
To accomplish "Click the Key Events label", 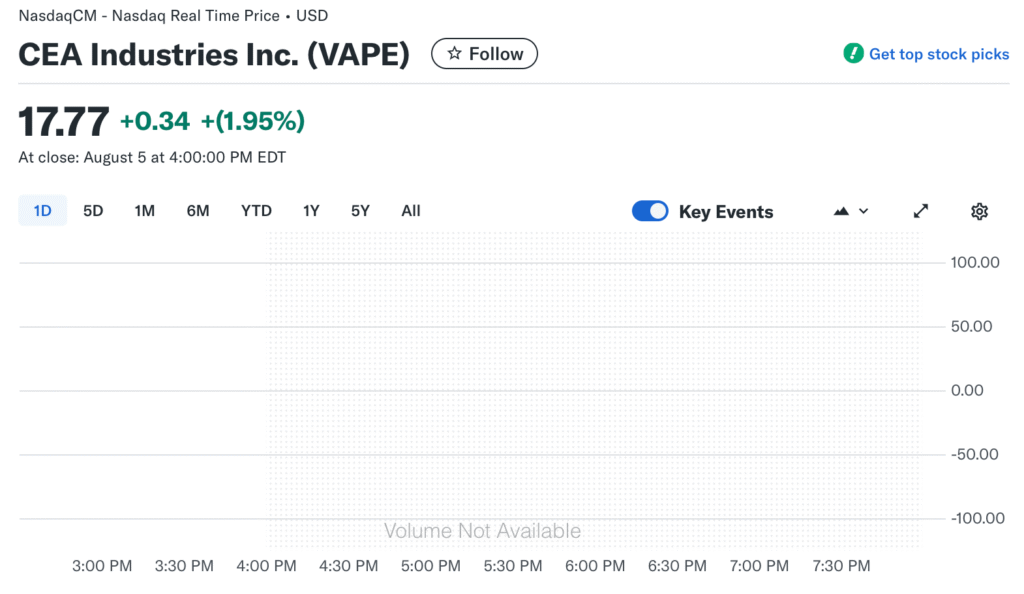I will coord(726,212).
